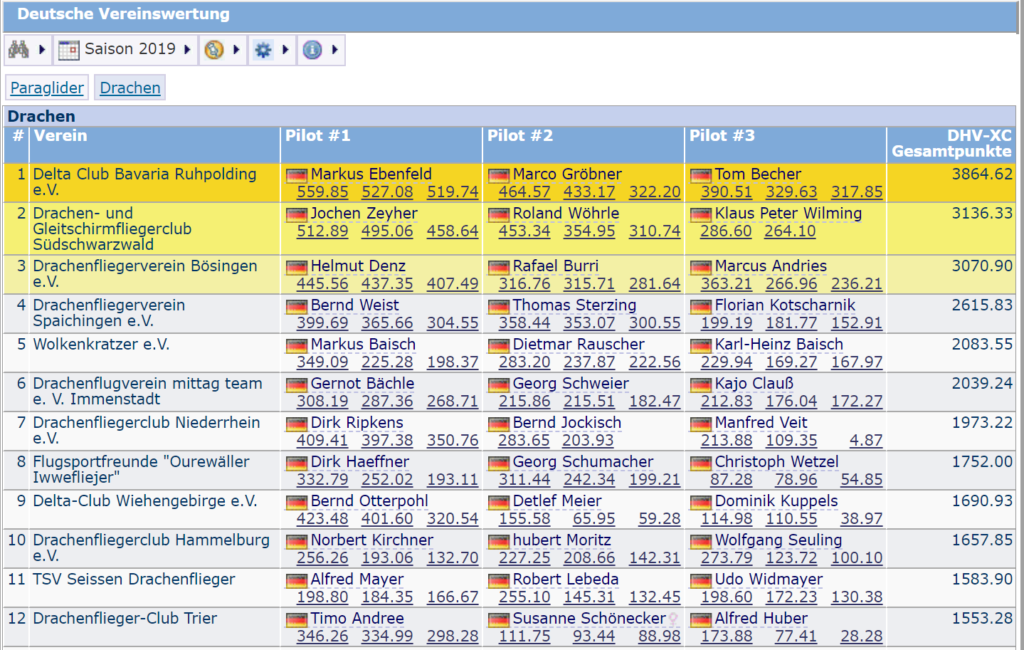
Task: Expand the arrow next to the globe icon
Action: point(236,50)
